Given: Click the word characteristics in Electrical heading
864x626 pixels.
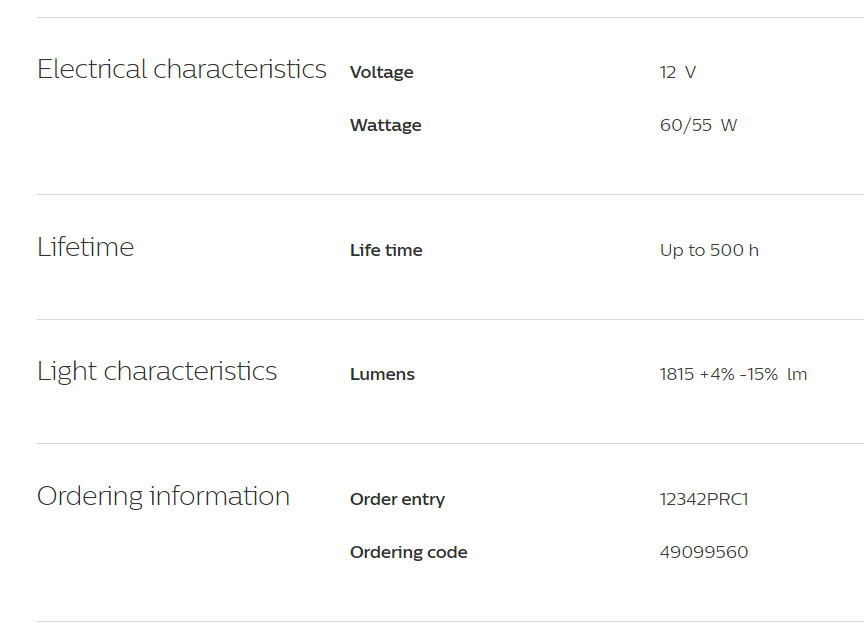Looking at the screenshot, I should 240,70.
